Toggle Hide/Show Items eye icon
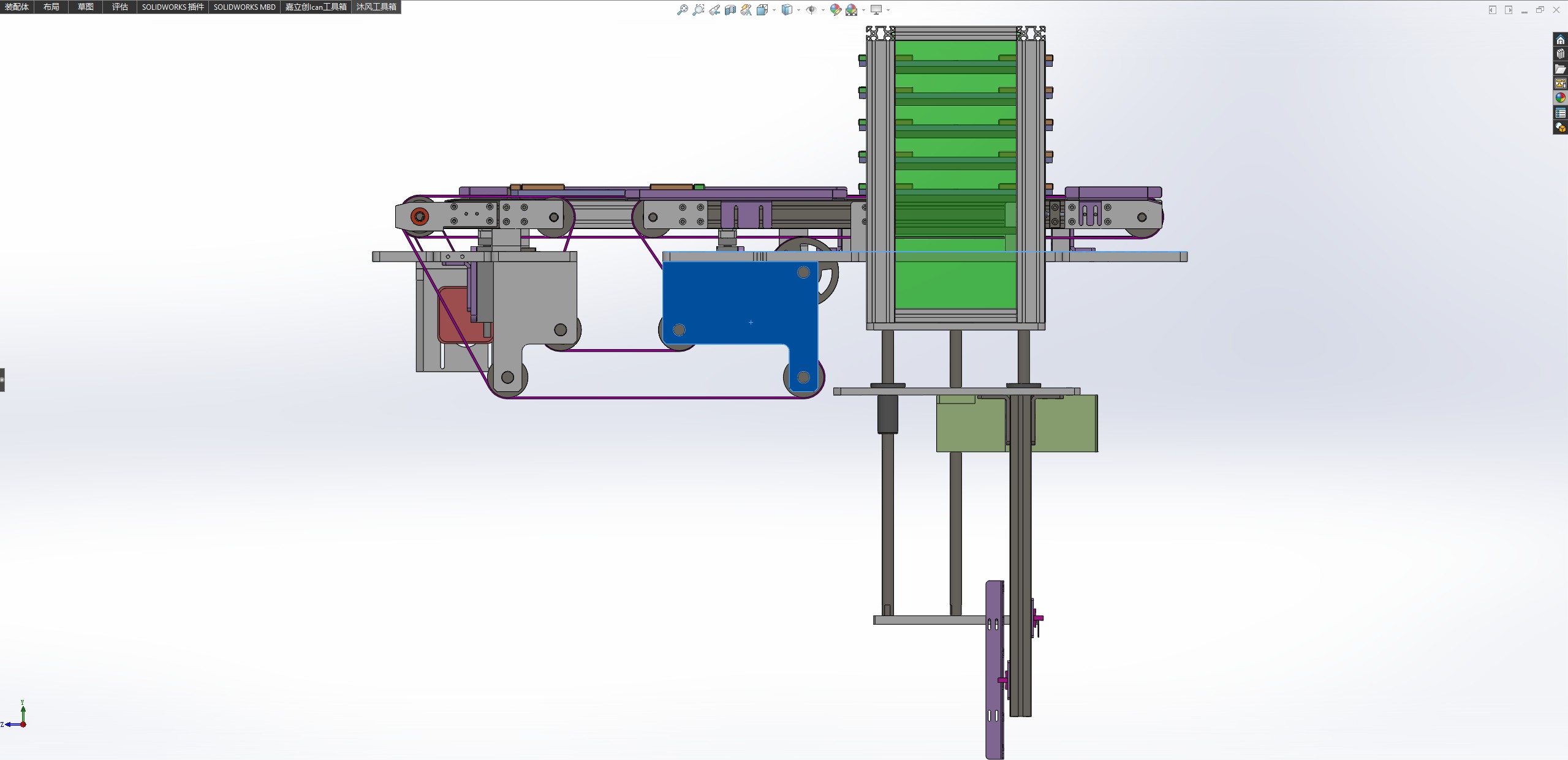This screenshot has height=760, width=1568. pyautogui.click(x=811, y=10)
